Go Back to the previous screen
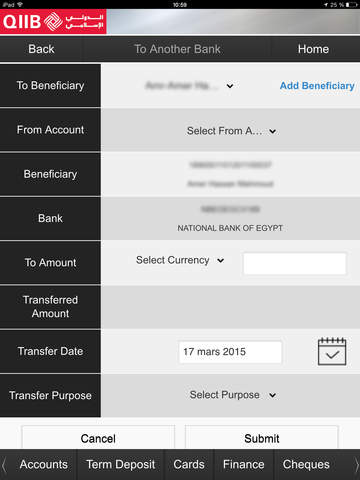The width and height of the screenshot is (360, 480). [x=41, y=49]
